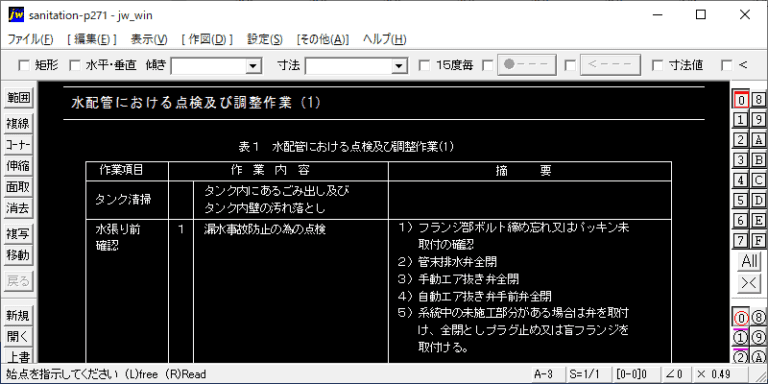Click the ●--- dimension endpoint button
The image size is (768, 384).
point(527,65)
